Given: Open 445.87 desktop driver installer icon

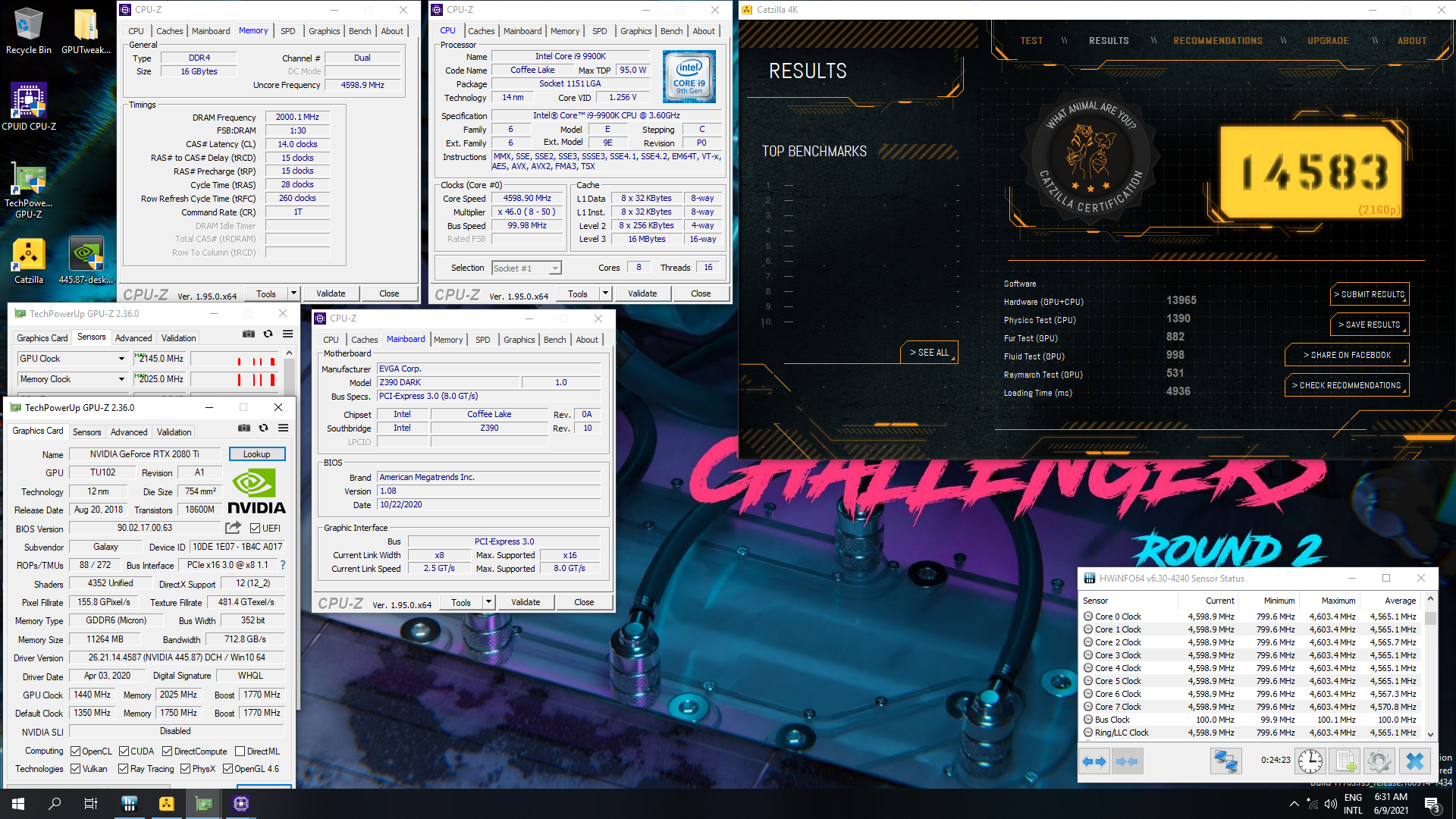Looking at the screenshot, I should point(86,262).
